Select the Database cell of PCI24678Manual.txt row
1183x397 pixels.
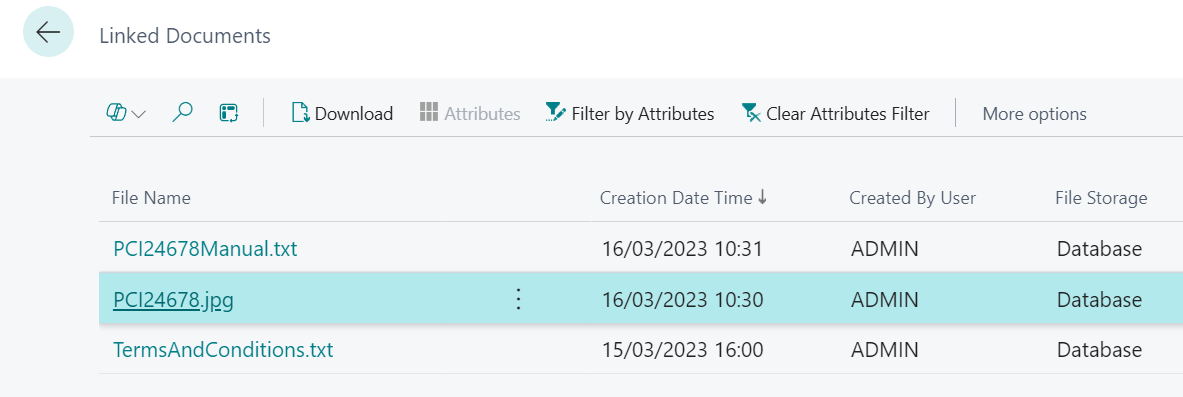[x=1099, y=248]
